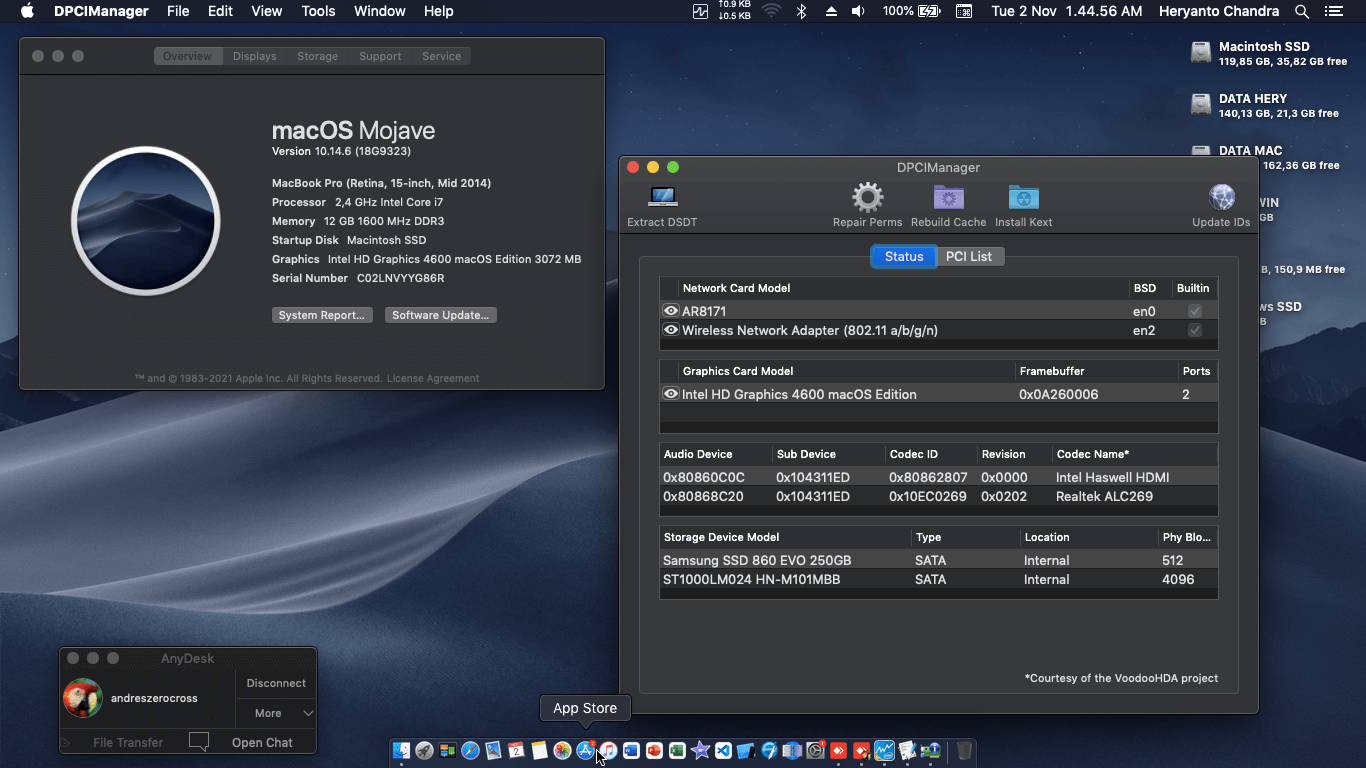Image resolution: width=1366 pixels, height=768 pixels.
Task: Open Intel Power Gadget in the dock
Action: [x=884, y=751]
